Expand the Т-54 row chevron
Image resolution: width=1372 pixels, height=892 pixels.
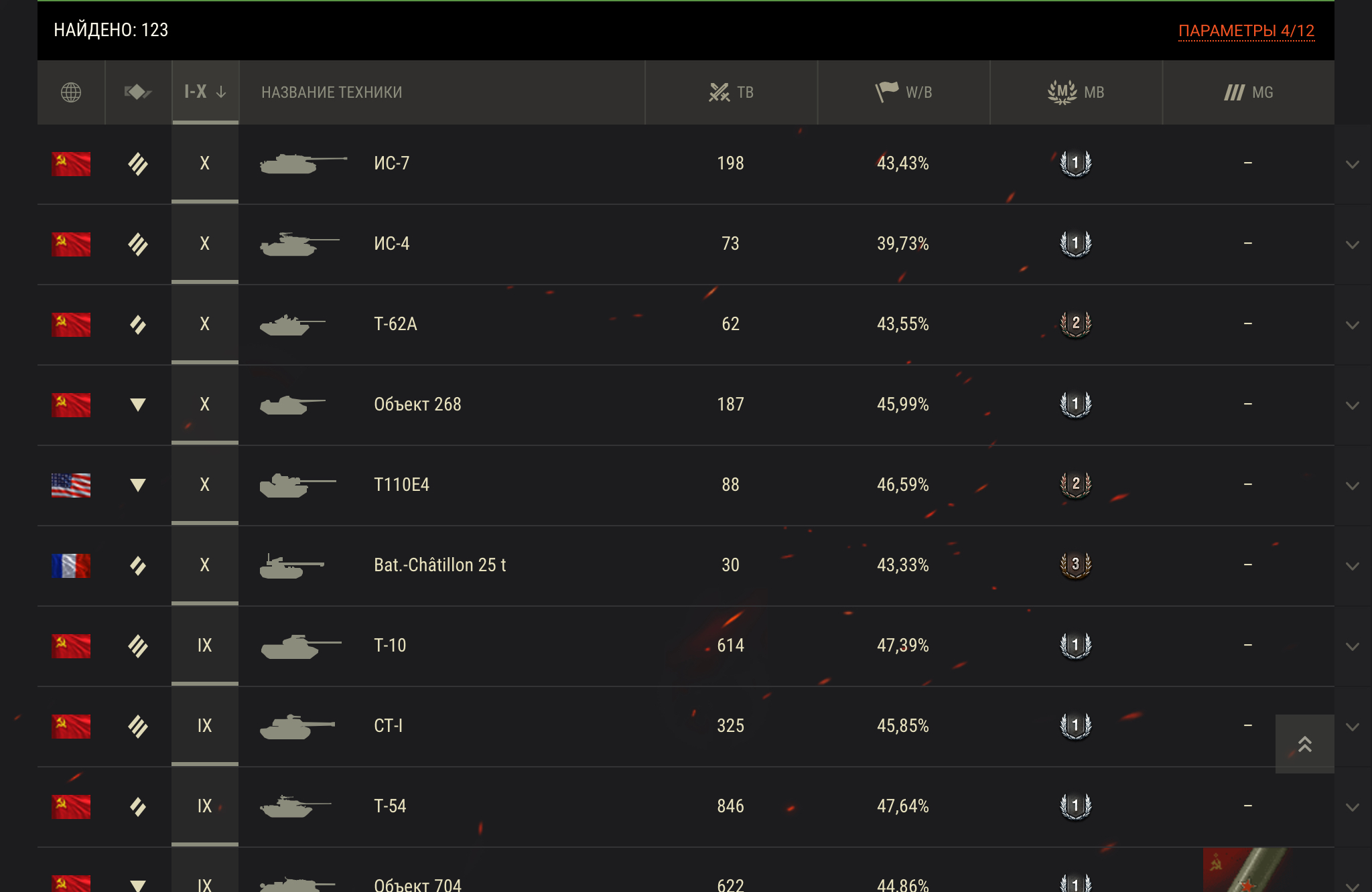(x=1353, y=807)
